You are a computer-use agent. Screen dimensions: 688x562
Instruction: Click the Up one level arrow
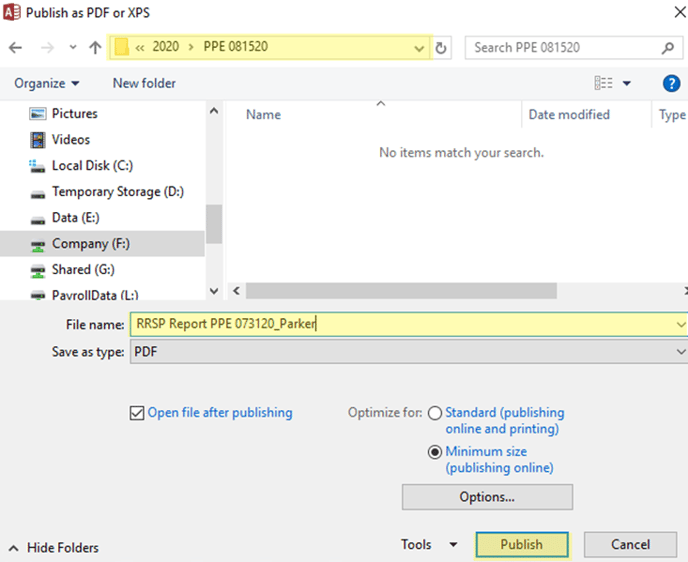click(95, 47)
